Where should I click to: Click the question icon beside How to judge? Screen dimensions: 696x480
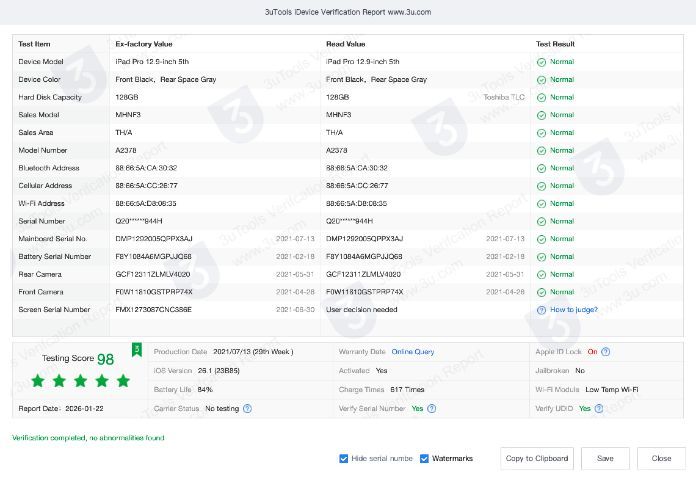pyautogui.click(x=541, y=310)
